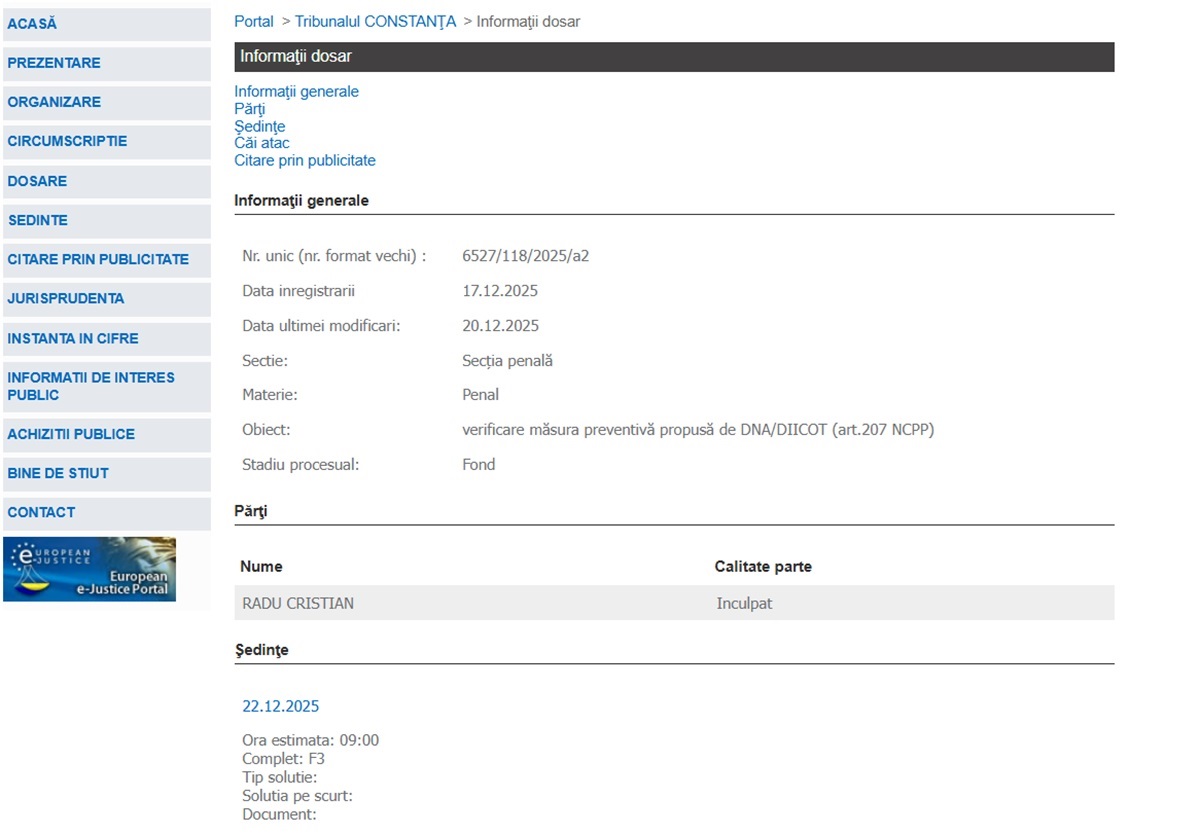
Task: Go to the PREZENTARE section
Action: (54, 63)
